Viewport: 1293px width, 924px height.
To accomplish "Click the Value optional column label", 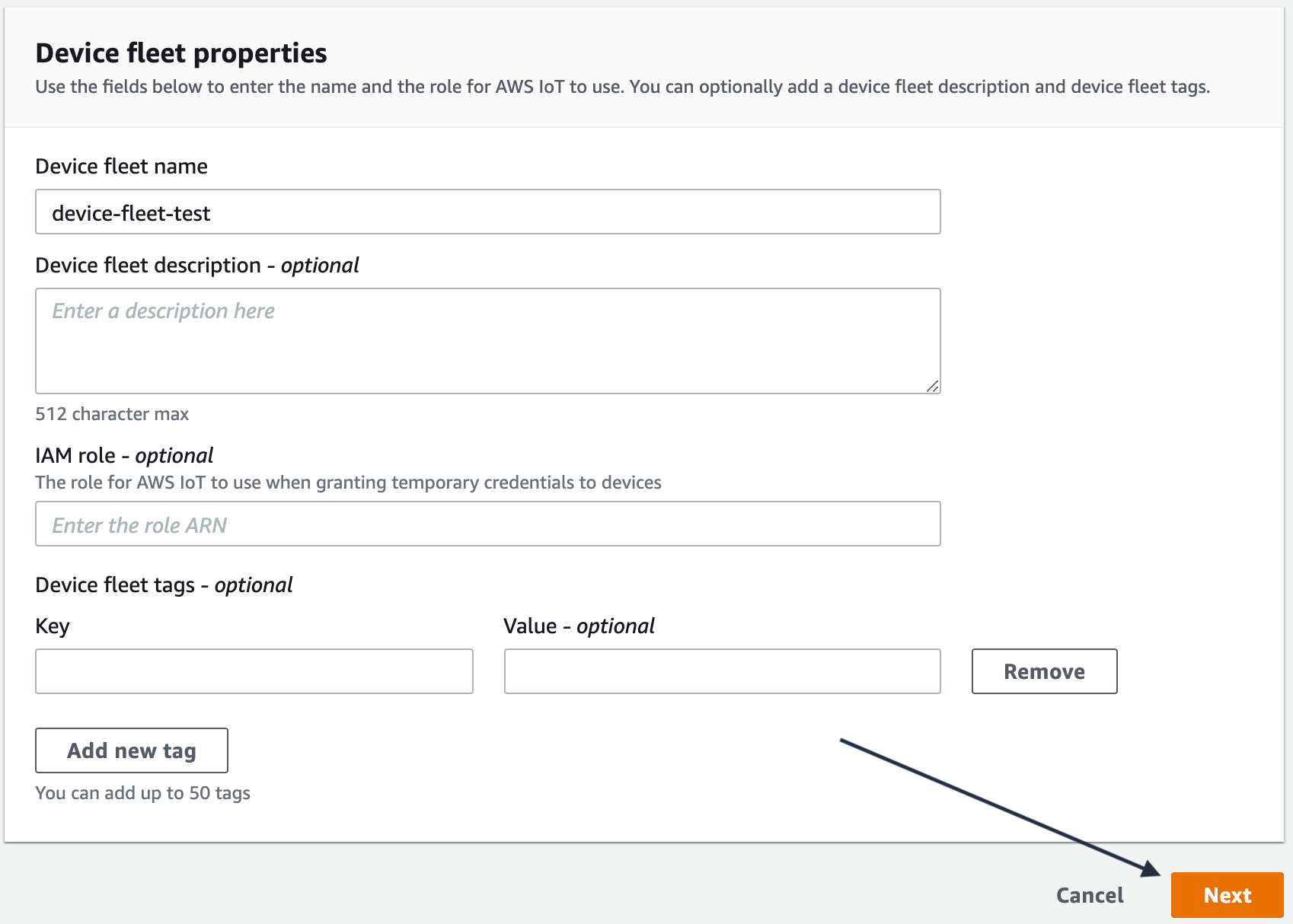I will (x=579, y=625).
